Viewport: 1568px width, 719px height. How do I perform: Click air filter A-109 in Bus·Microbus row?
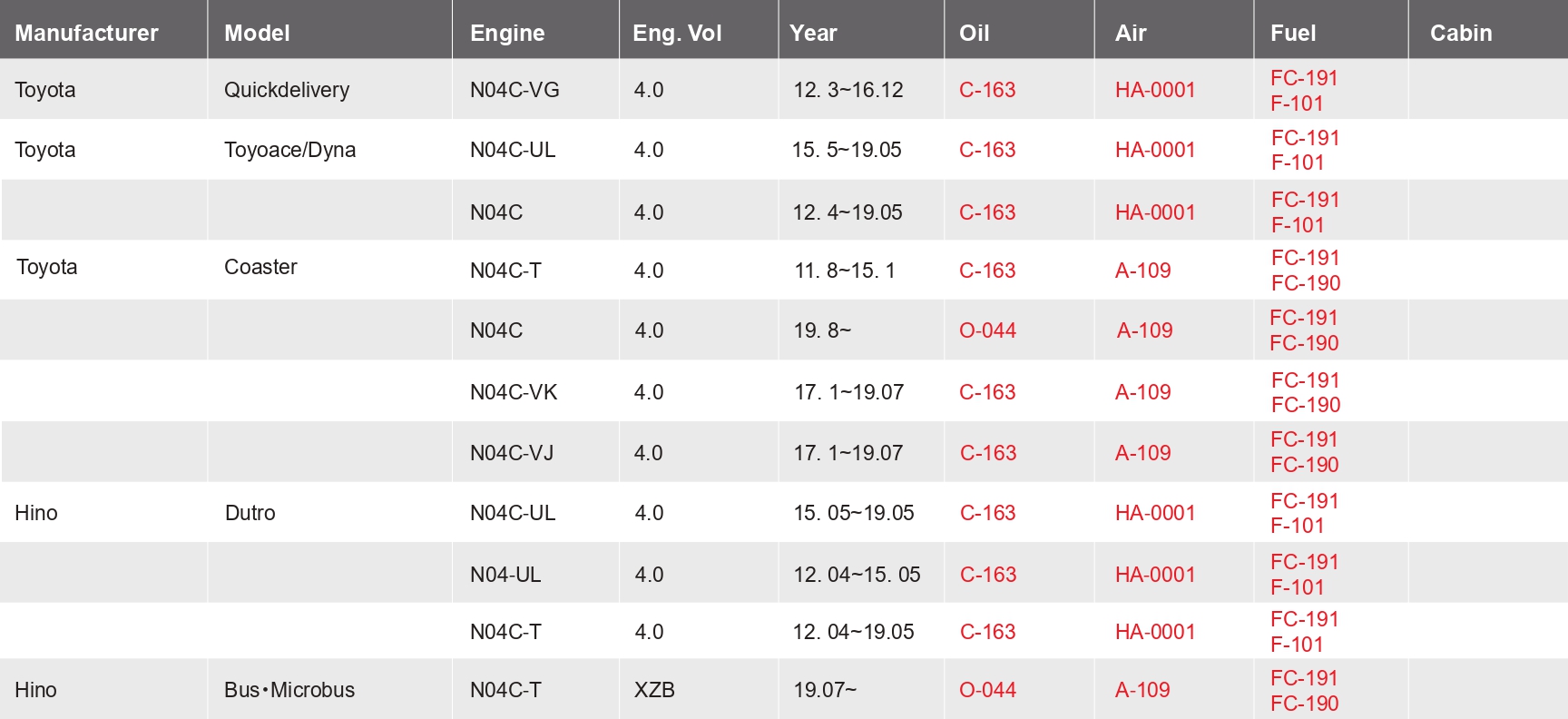(1142, 690)
